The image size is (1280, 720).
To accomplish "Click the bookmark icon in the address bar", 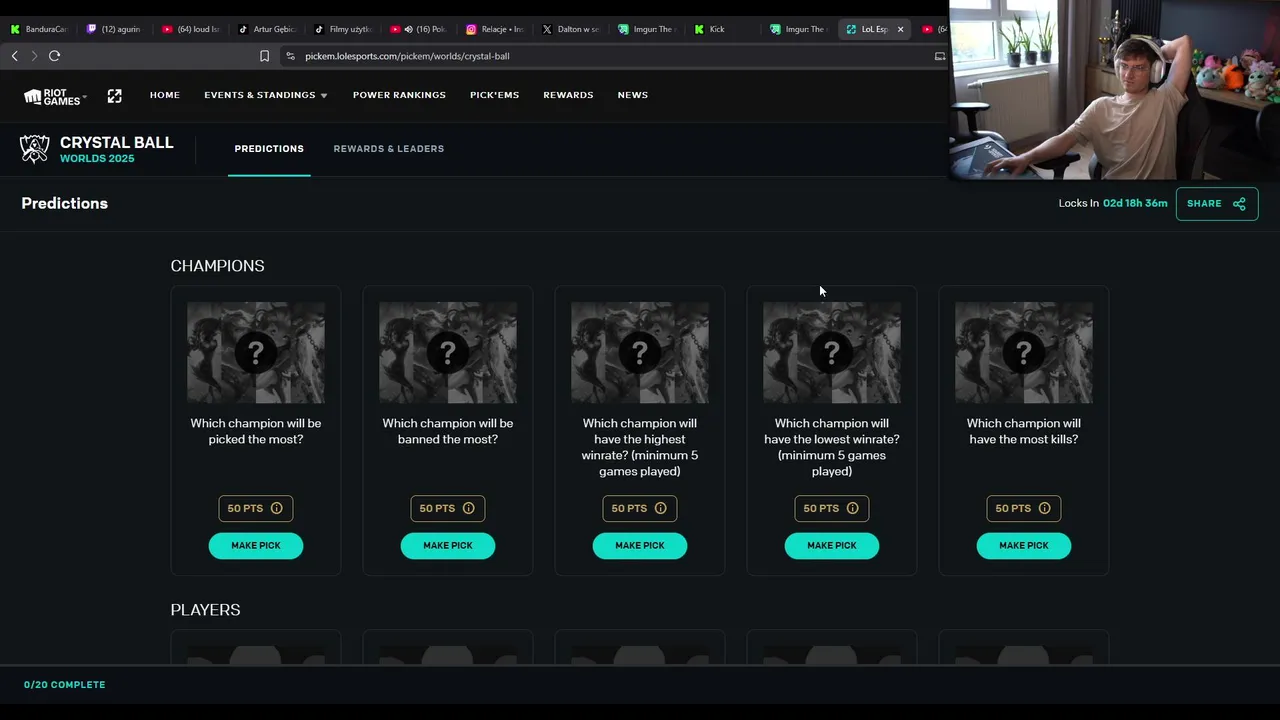I will pyautogui.click(x=264, y=56).
